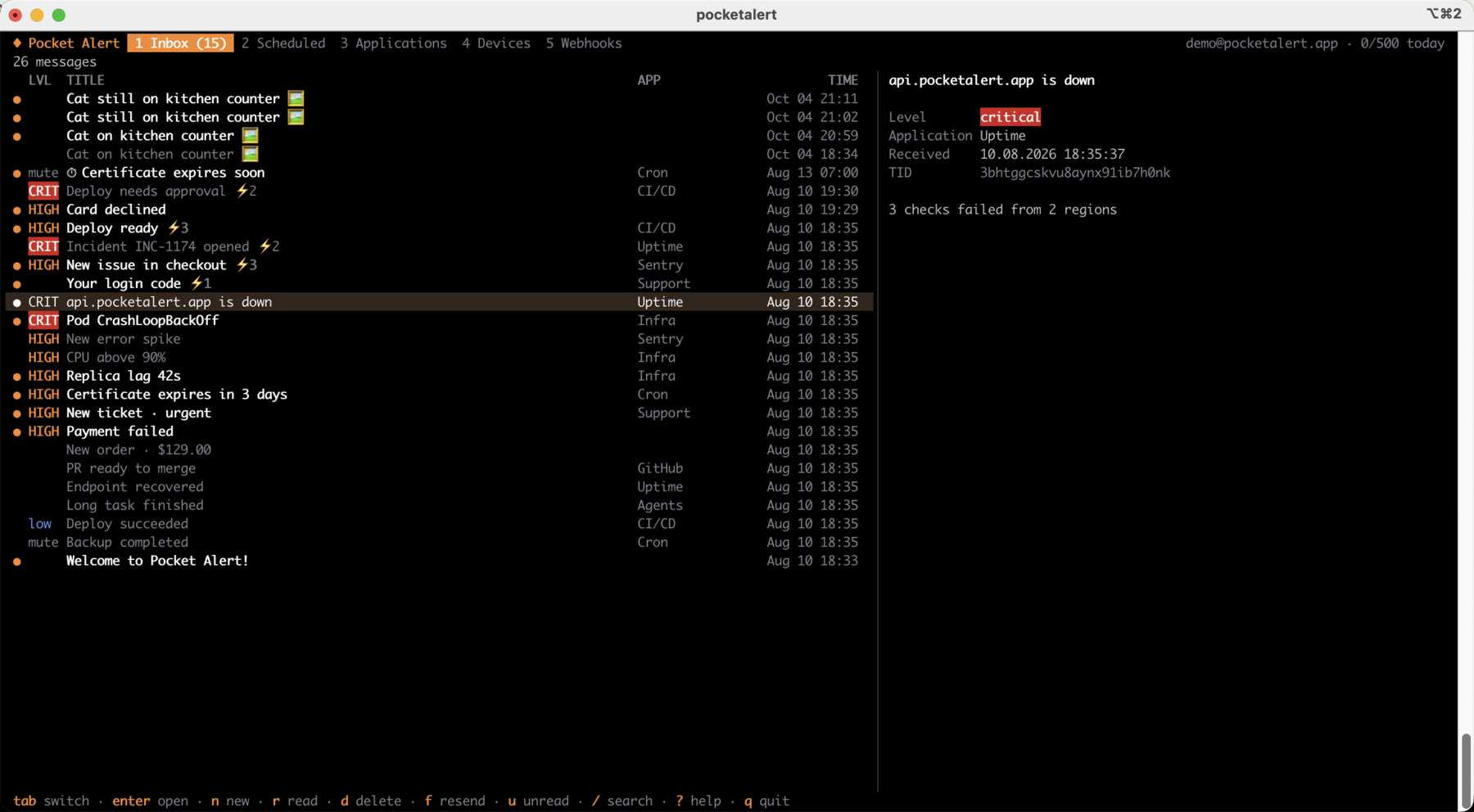Click the picture icon beside the 21:11 cat message
Image resolution: width=1474 pixels, height=812 pixels.
pyautogui.click(x=296, y=99)
